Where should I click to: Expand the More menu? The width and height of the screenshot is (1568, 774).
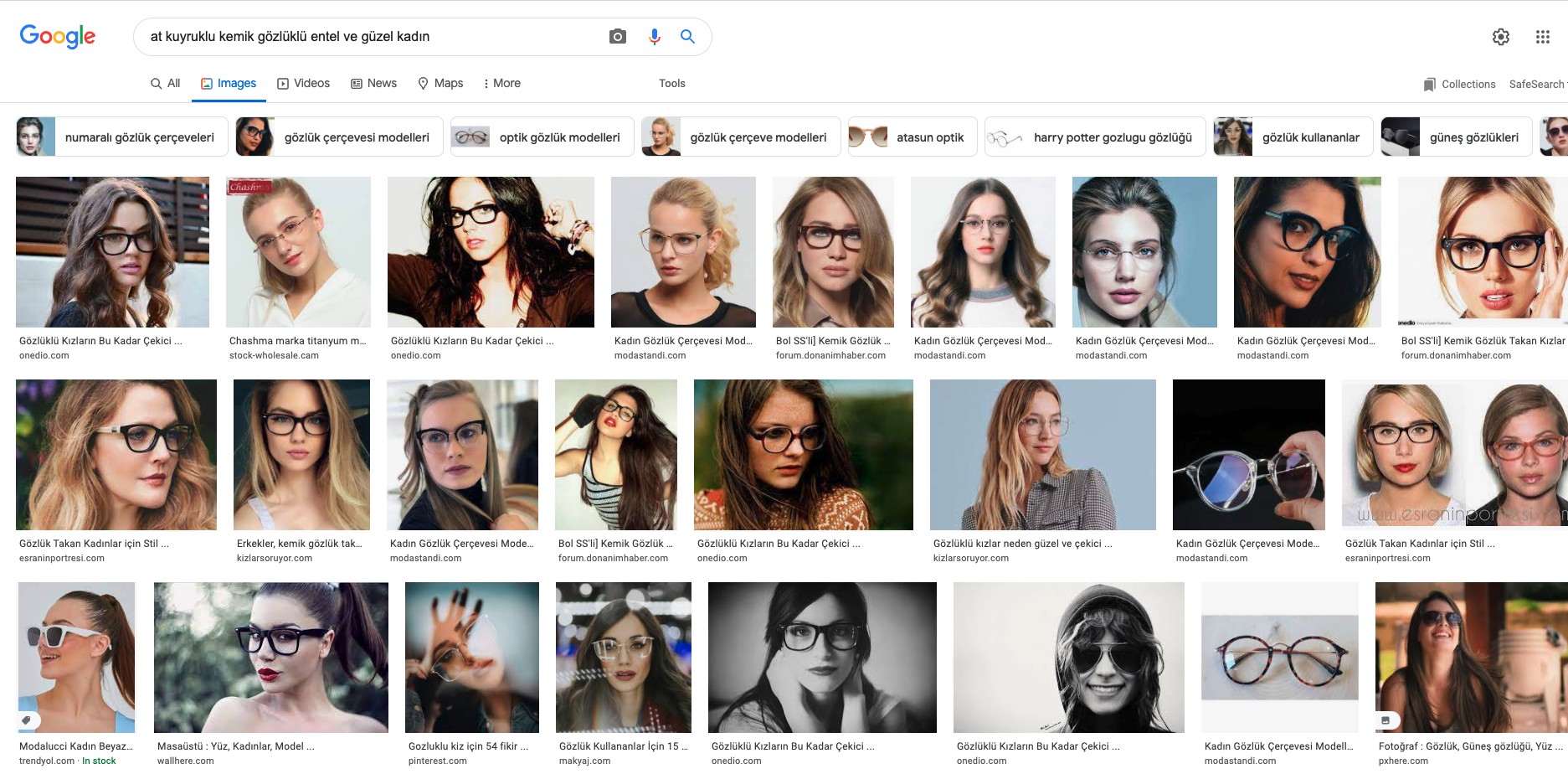(502, 83)
